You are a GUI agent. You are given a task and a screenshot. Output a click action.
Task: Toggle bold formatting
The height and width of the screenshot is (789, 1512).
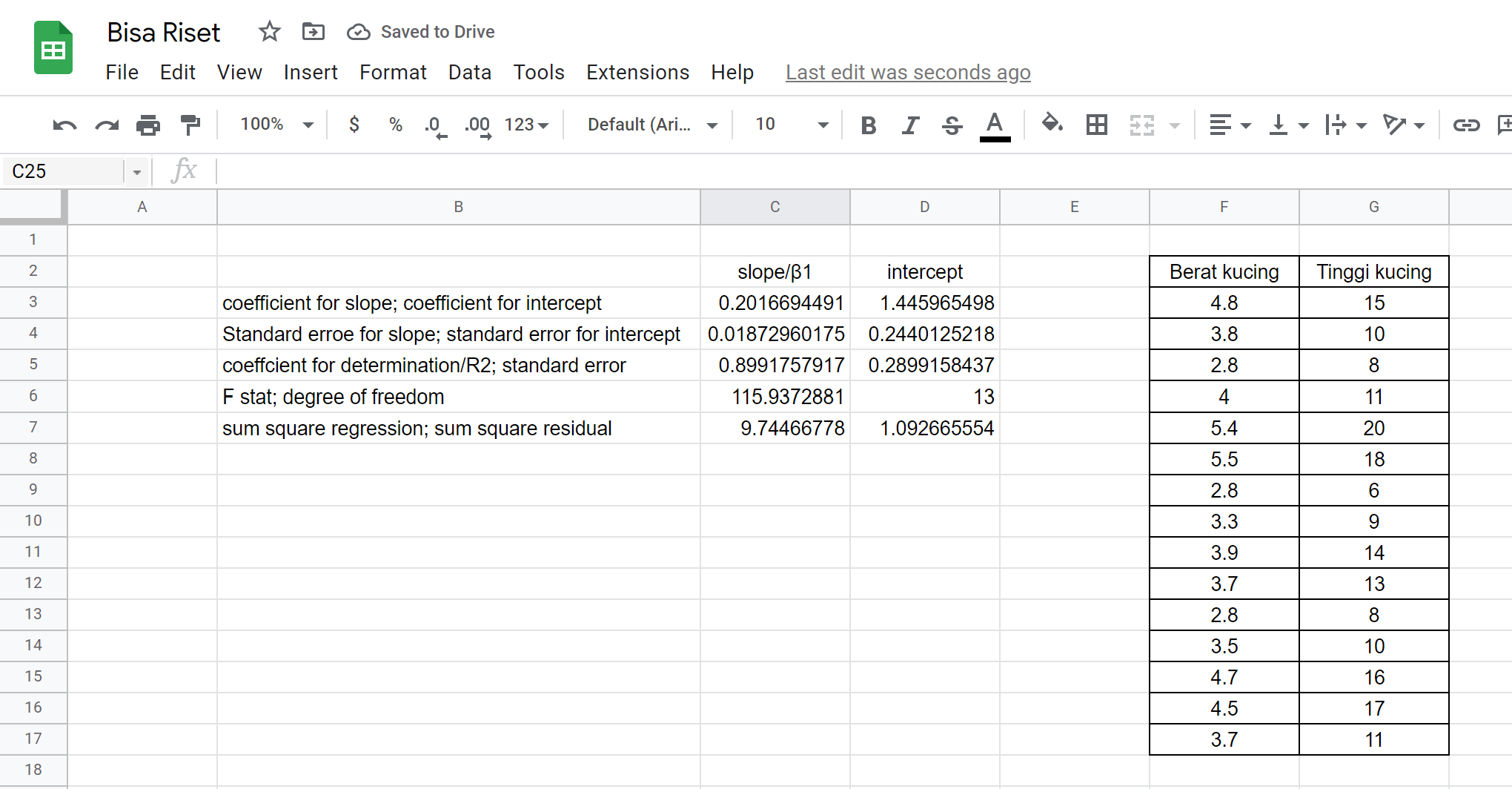tap(868, 125)
